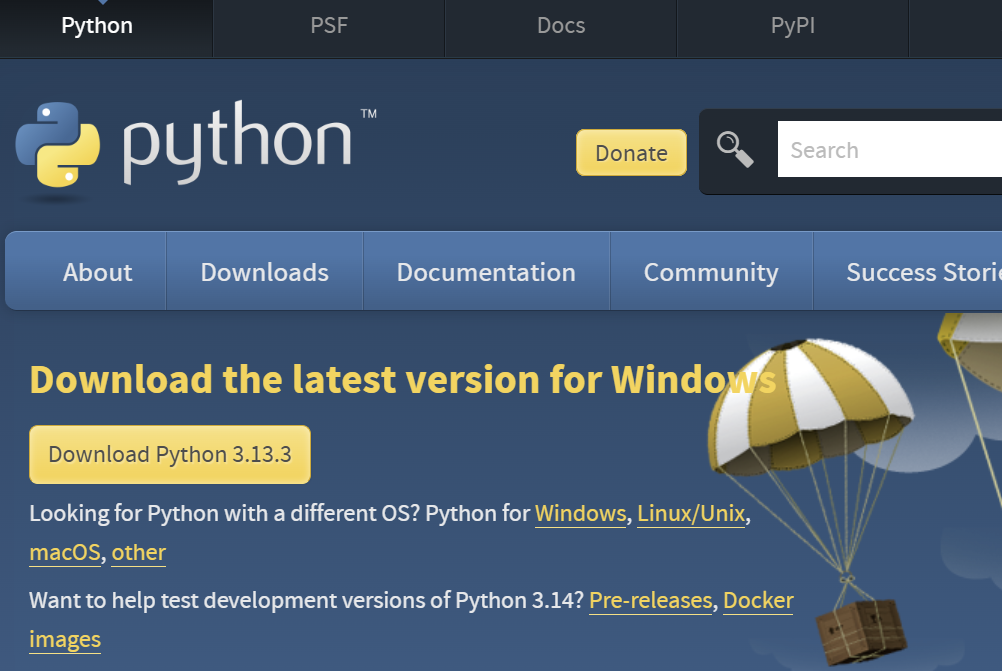Click the yellow Donate button

631,153
